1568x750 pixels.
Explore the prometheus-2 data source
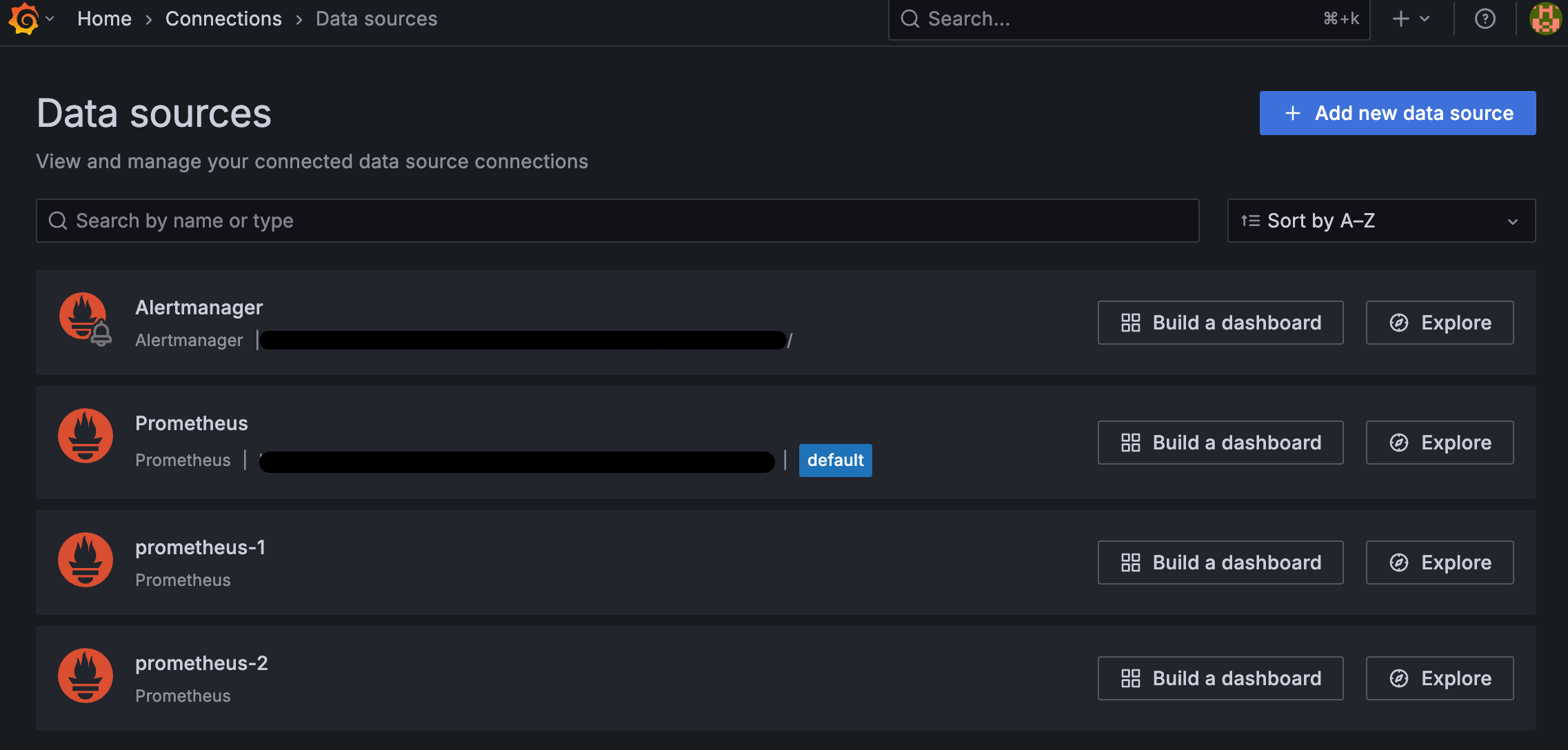pos(1439,678)
